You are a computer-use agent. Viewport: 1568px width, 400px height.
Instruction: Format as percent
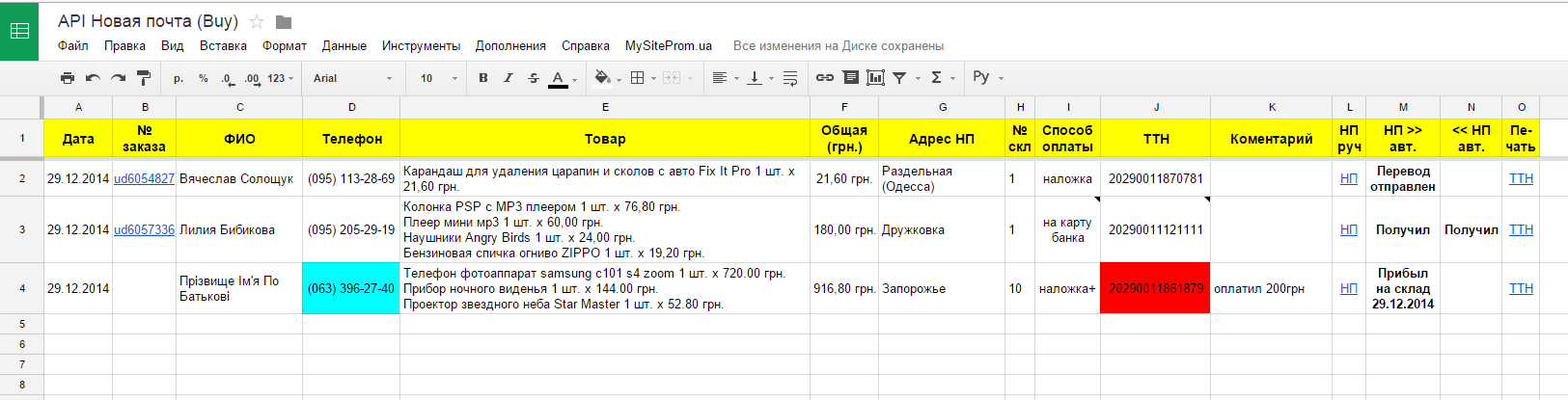pos(204,78)
